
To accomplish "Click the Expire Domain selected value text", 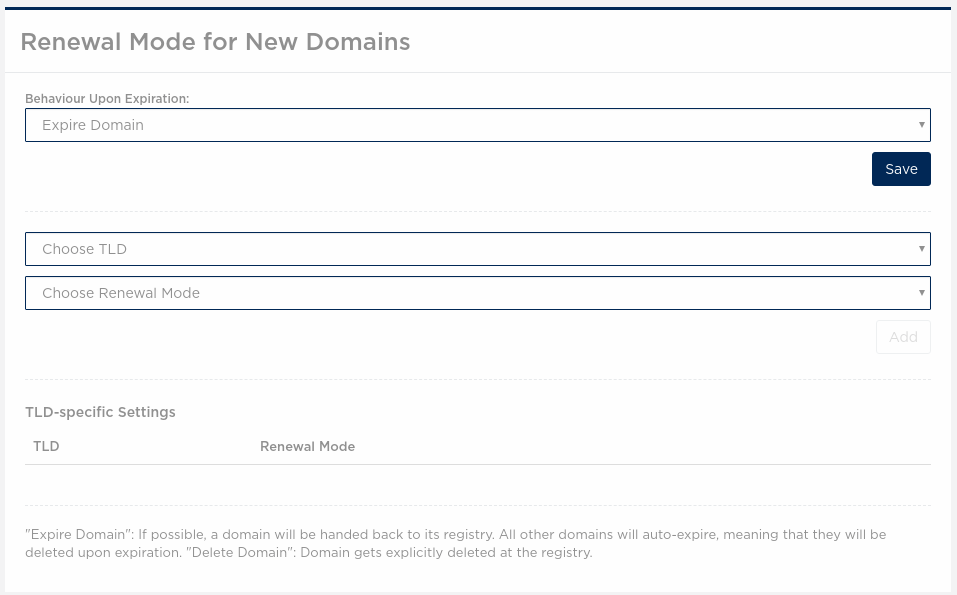I will tap(93, 125).
